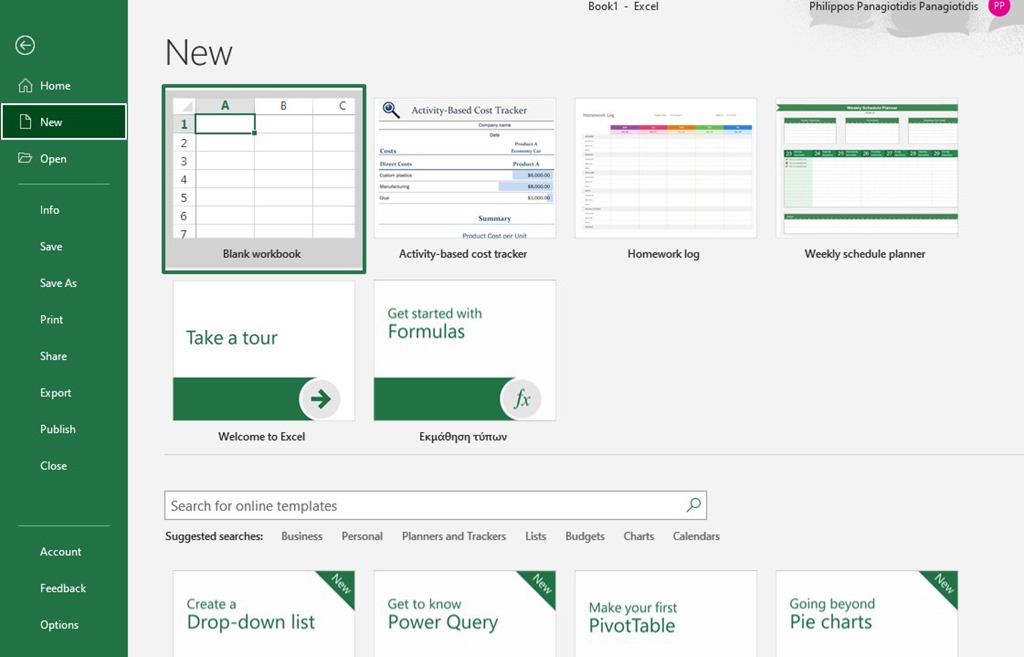Click the Open folder icon in sidebar
This screenshot has height=657, width=1024.
coord(25,158)
